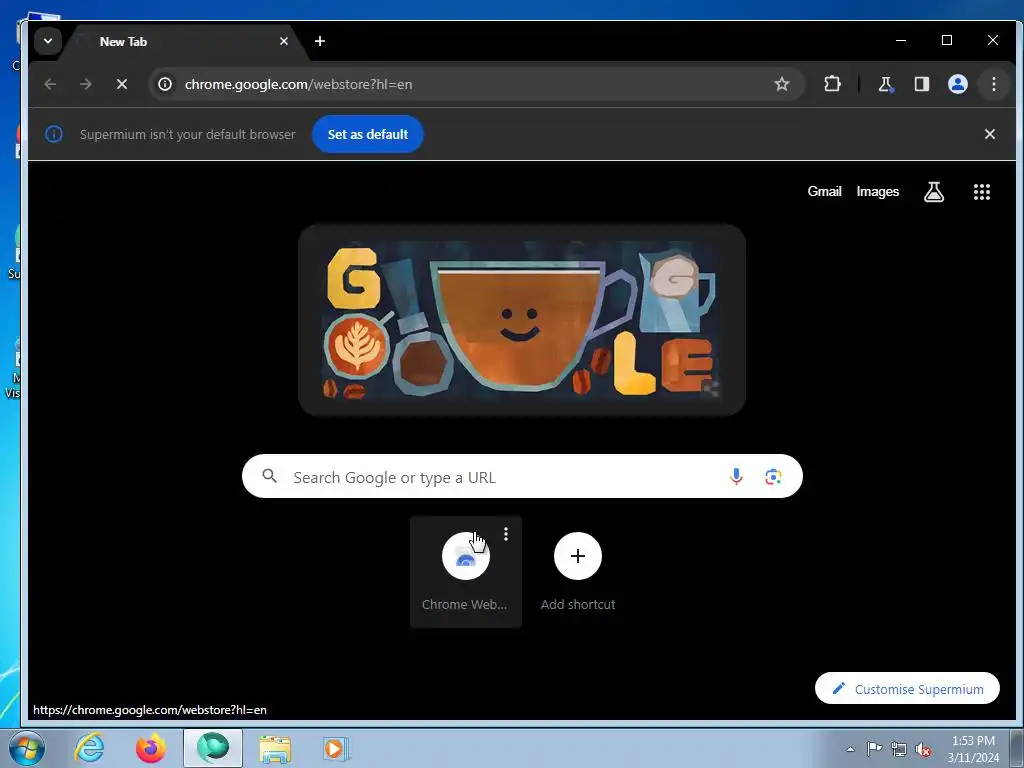
Task: Go back with the back arrow
Action: [50, 84]
